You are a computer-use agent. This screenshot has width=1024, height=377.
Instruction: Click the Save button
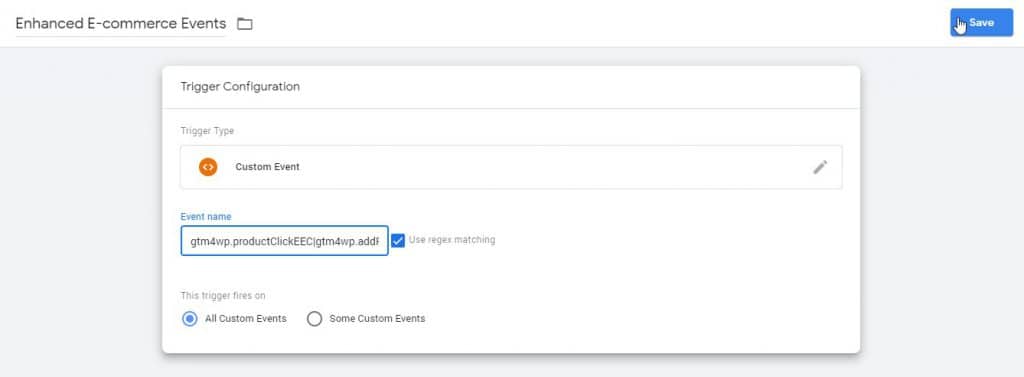(x=982, y=23)
